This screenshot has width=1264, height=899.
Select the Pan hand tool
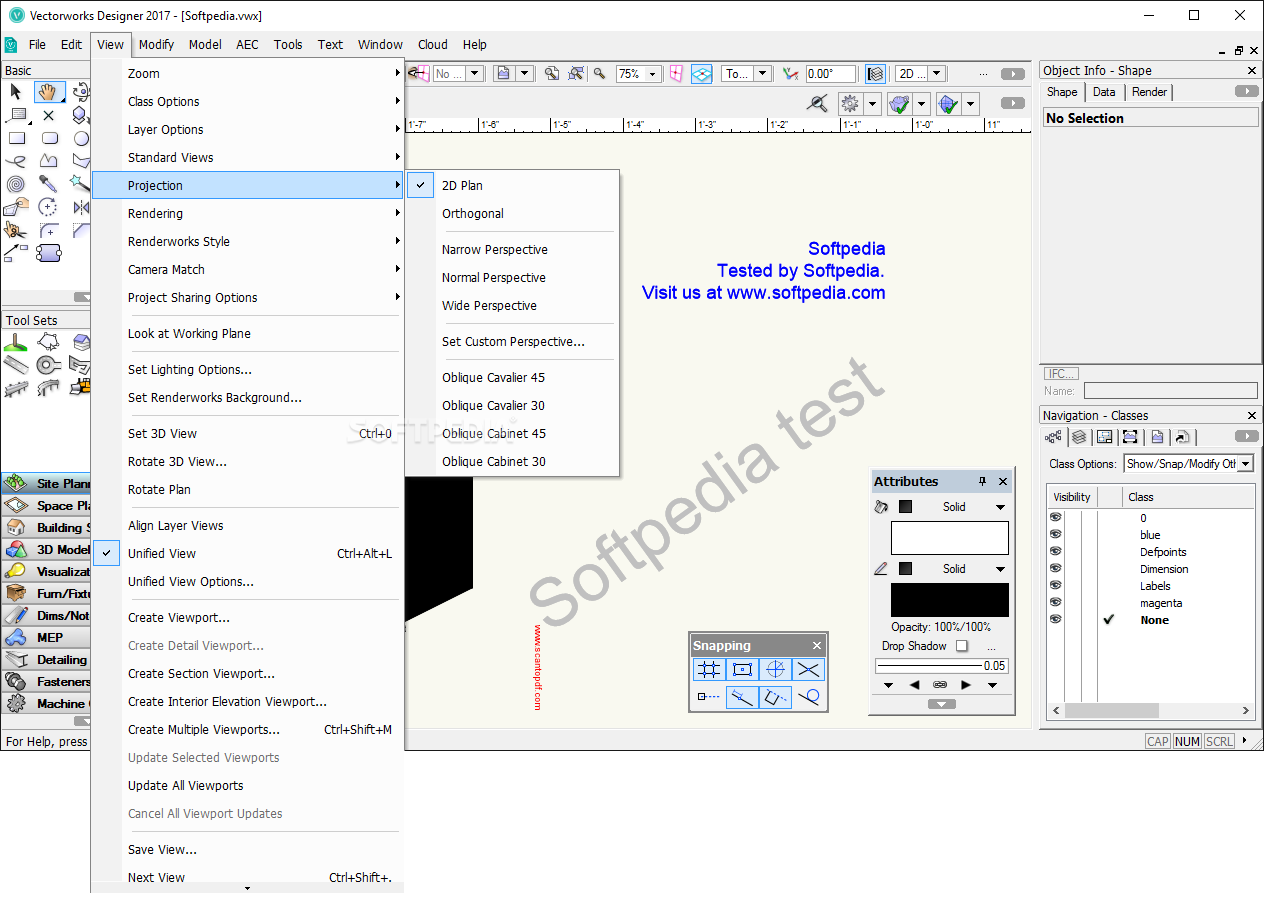coord(48,92)
